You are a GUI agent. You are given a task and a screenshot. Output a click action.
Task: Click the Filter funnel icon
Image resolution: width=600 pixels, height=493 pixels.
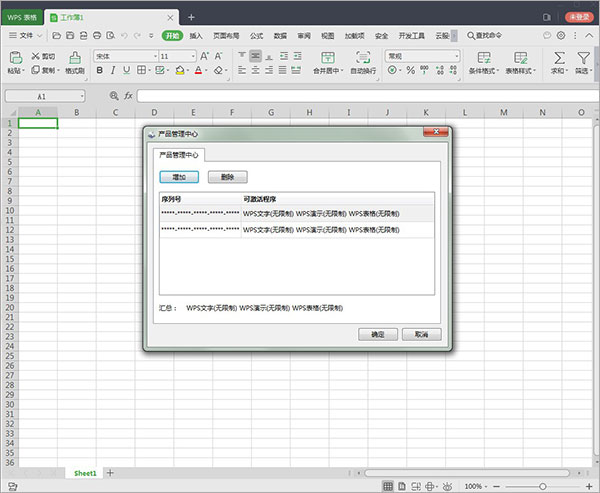pos(583,57)
